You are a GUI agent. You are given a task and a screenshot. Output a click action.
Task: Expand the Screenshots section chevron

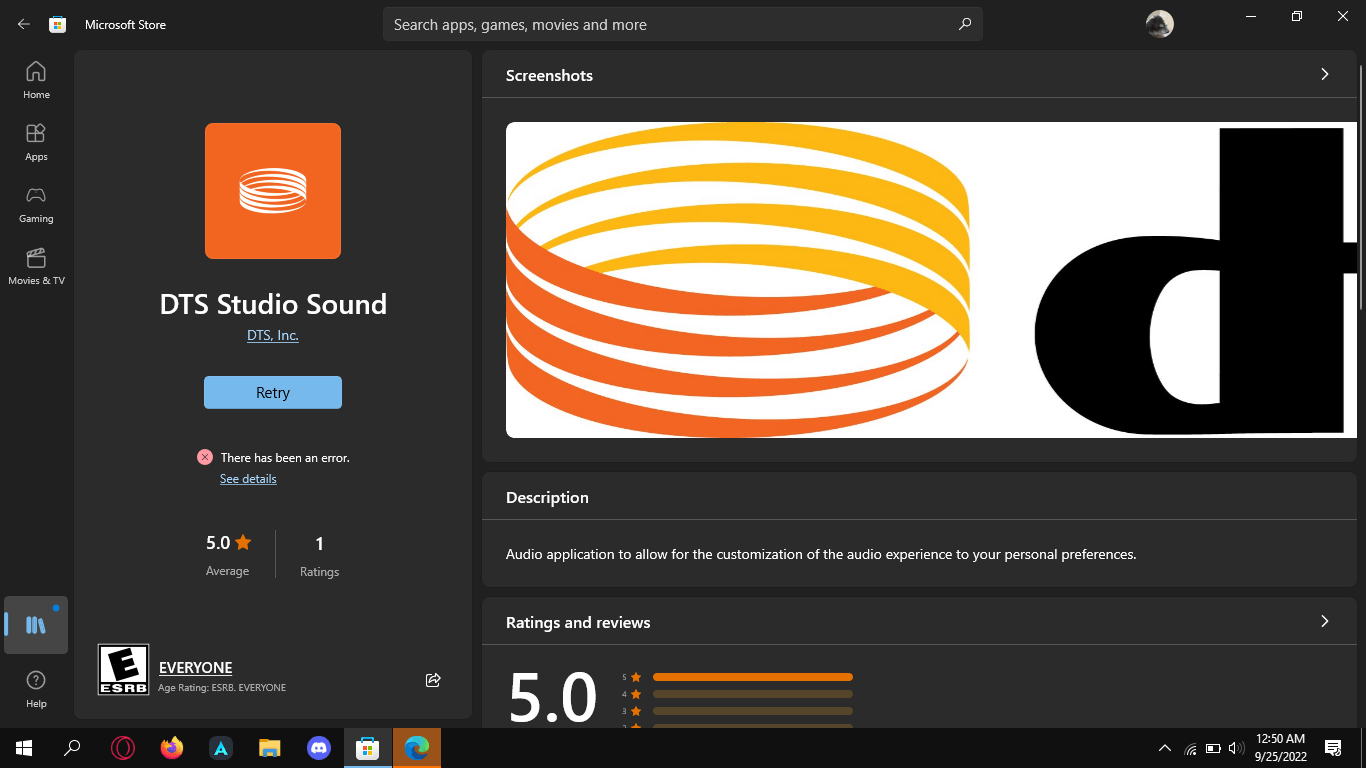[1325, 74]
